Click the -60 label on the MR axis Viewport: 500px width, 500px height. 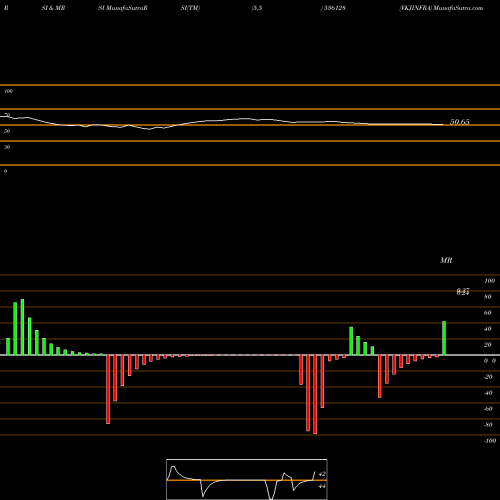coord(488,409)
